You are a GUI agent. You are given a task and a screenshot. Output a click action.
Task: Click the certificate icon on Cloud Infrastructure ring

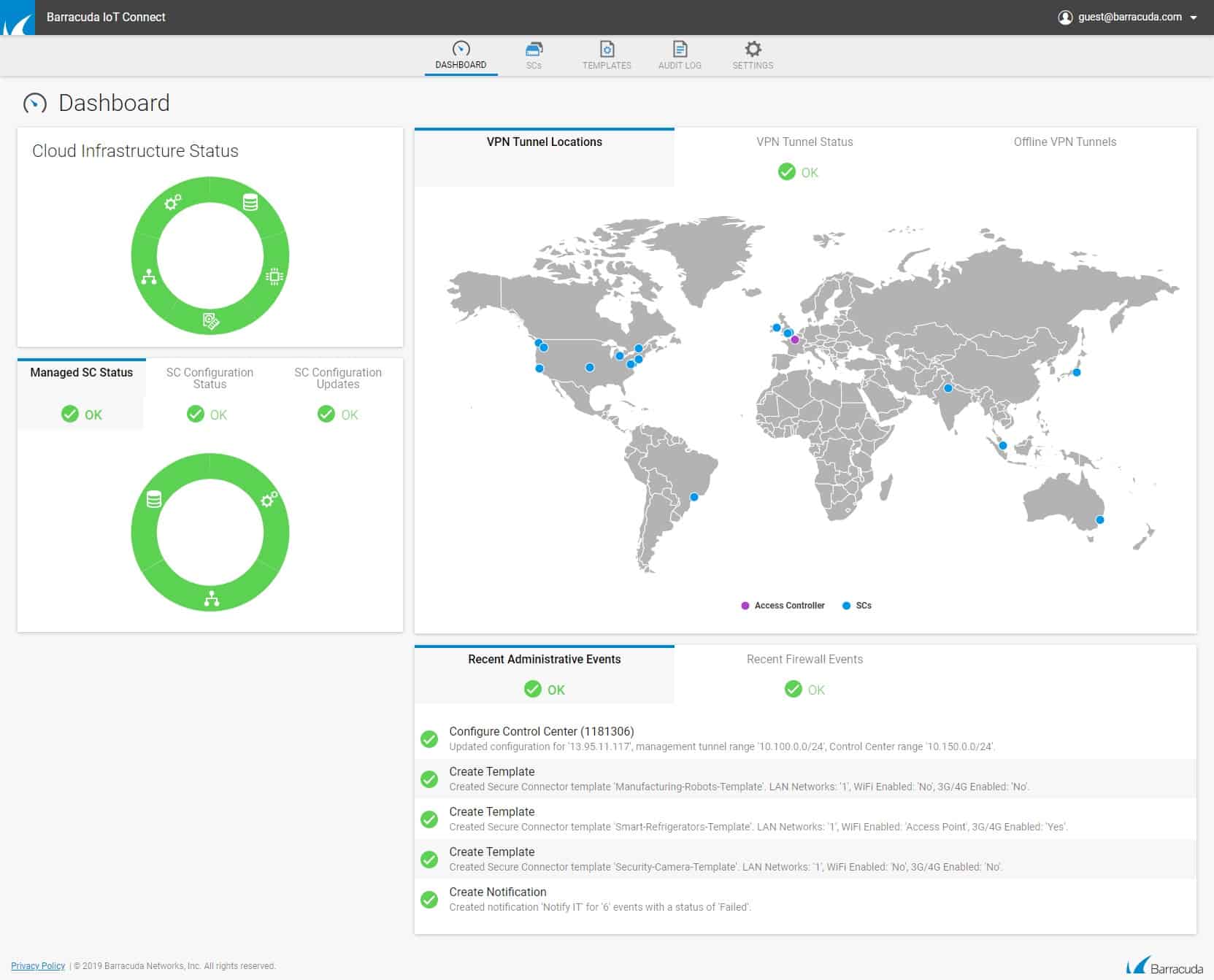[x=211, y=320]
